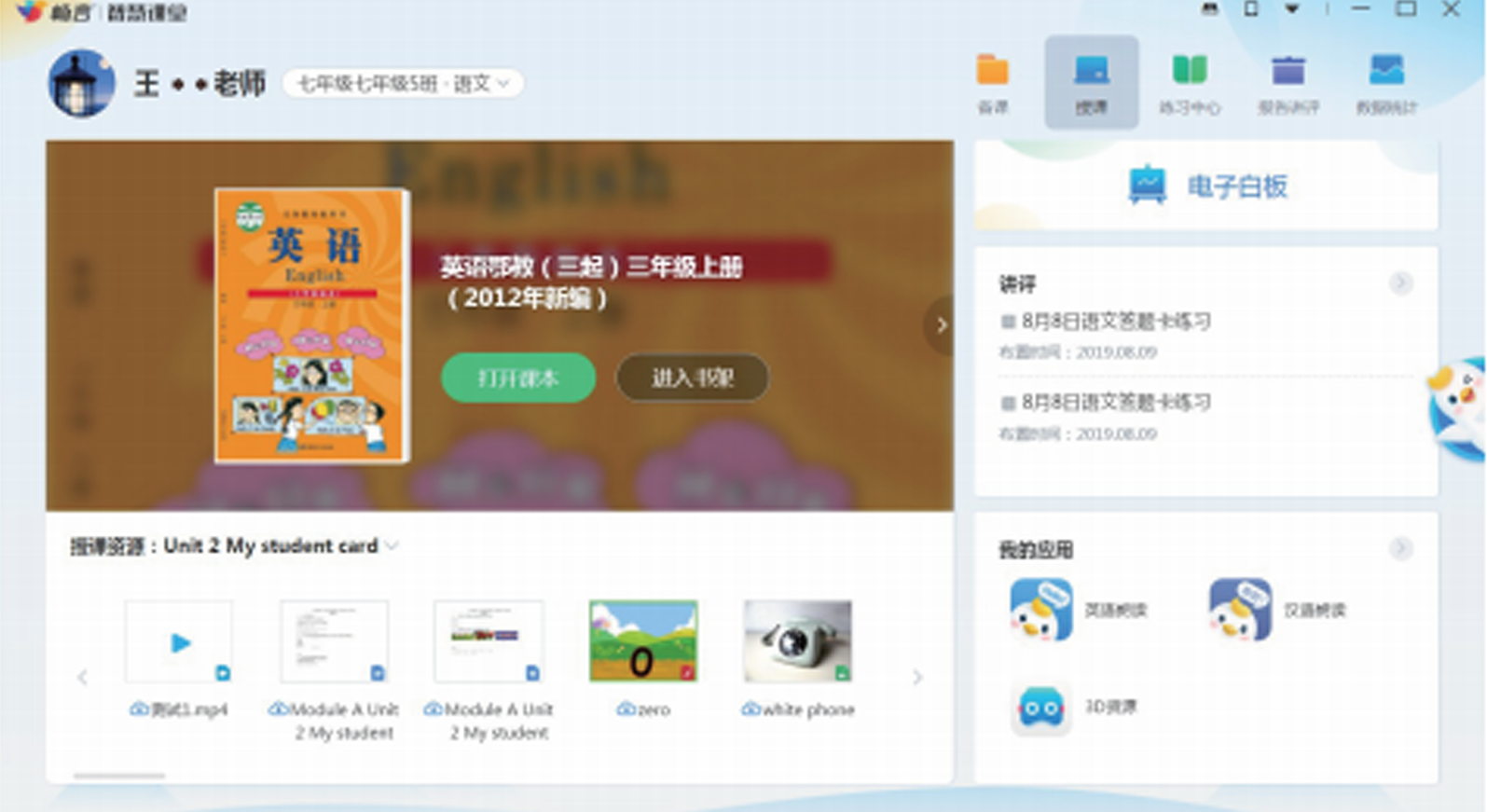Open the 数据统计 tab
The image size is (1487, 812).
coord(1386,82)
